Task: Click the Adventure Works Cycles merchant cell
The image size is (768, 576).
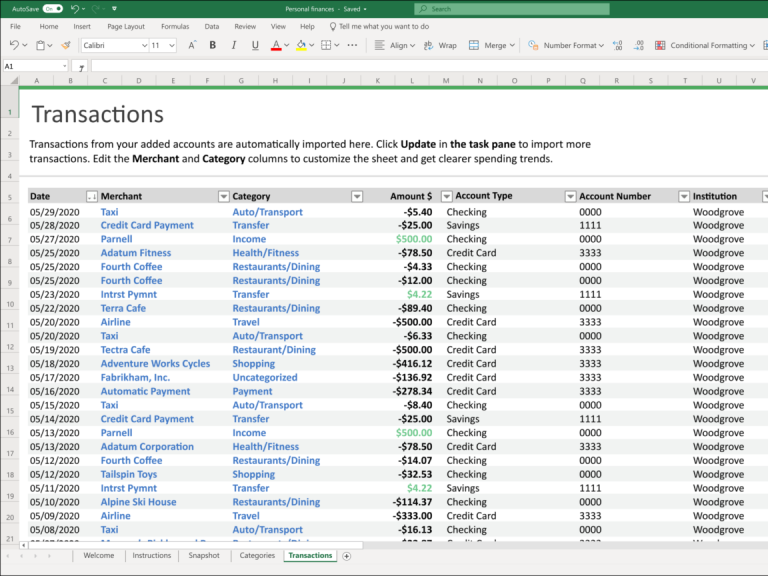Action: click(155, 364)
